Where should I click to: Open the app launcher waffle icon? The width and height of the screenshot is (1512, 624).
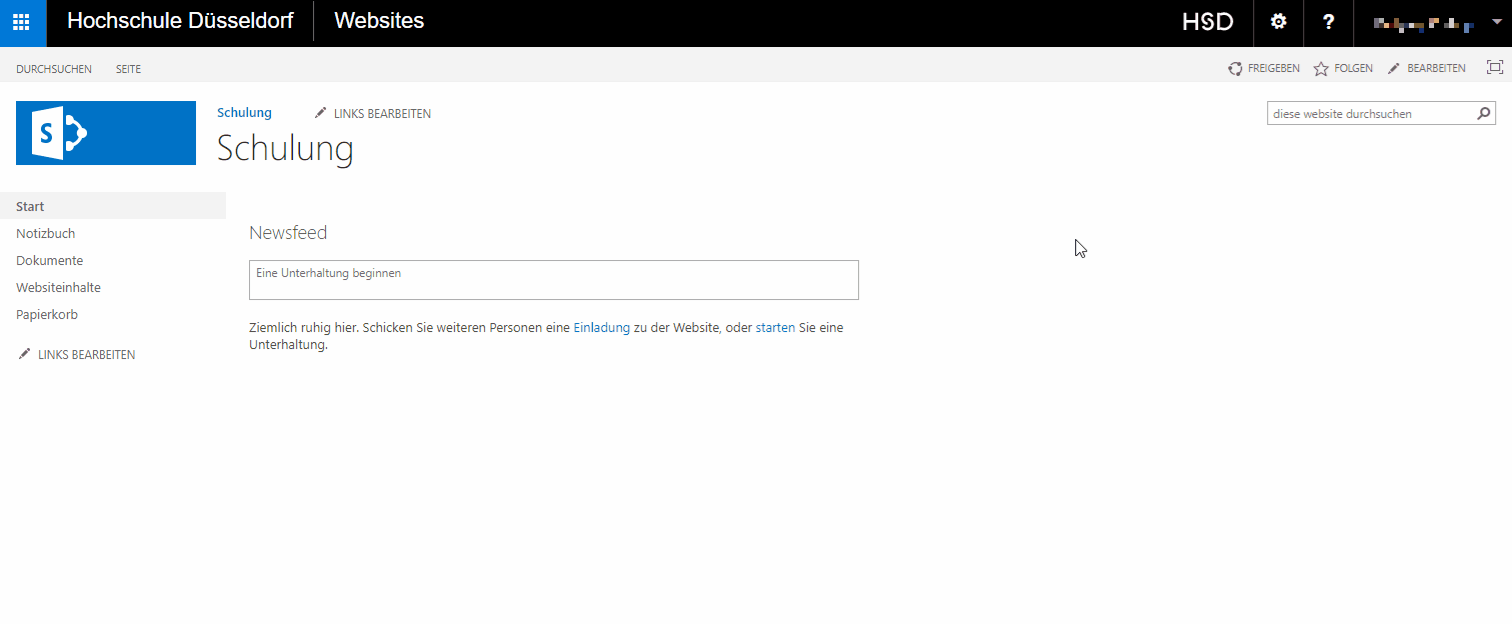pyautogui.click(x=22, y=22)
